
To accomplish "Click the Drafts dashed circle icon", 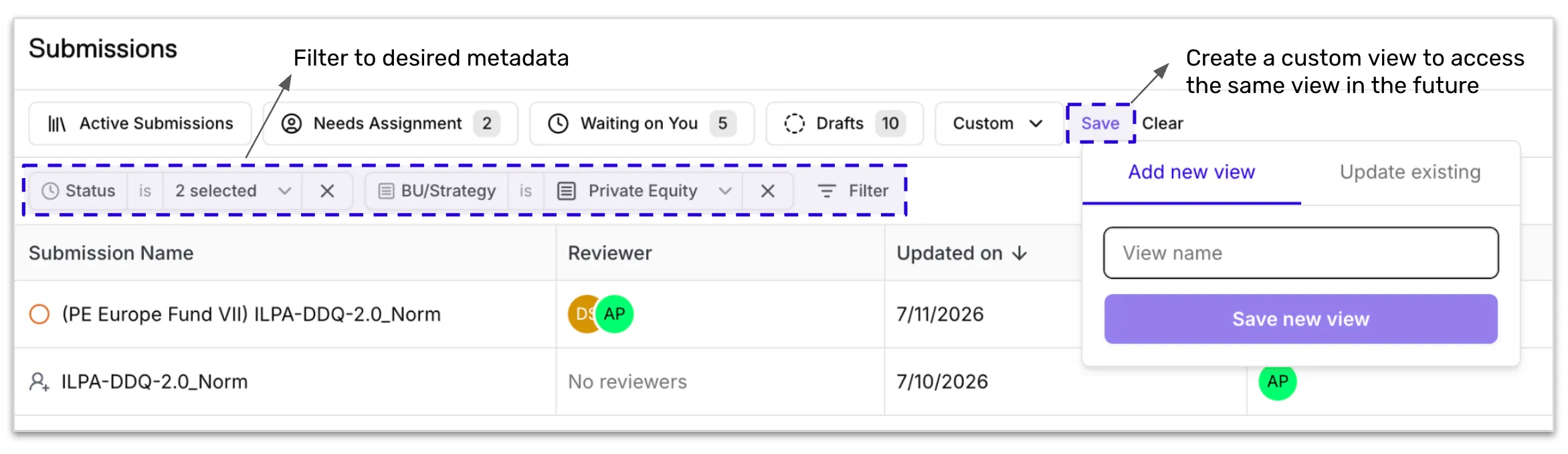I will [x=794, y=123].
